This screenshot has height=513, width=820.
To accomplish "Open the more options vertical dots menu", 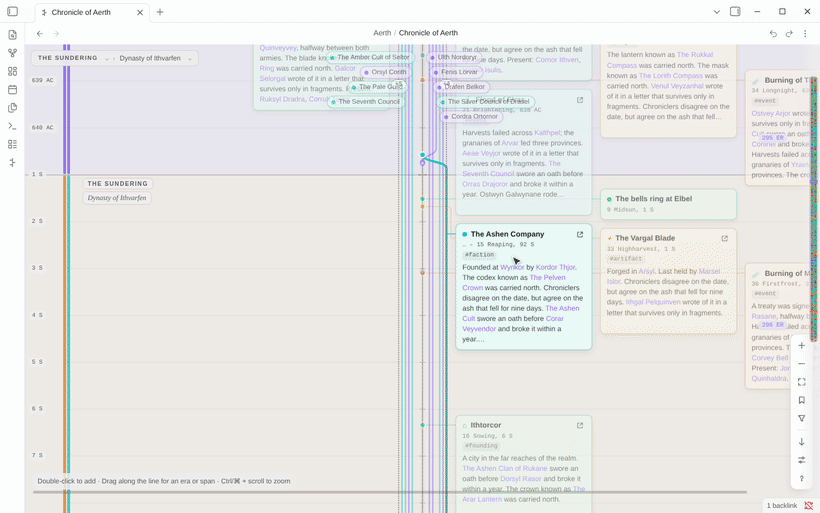I will pyautogui.click(x=805, y=33).
